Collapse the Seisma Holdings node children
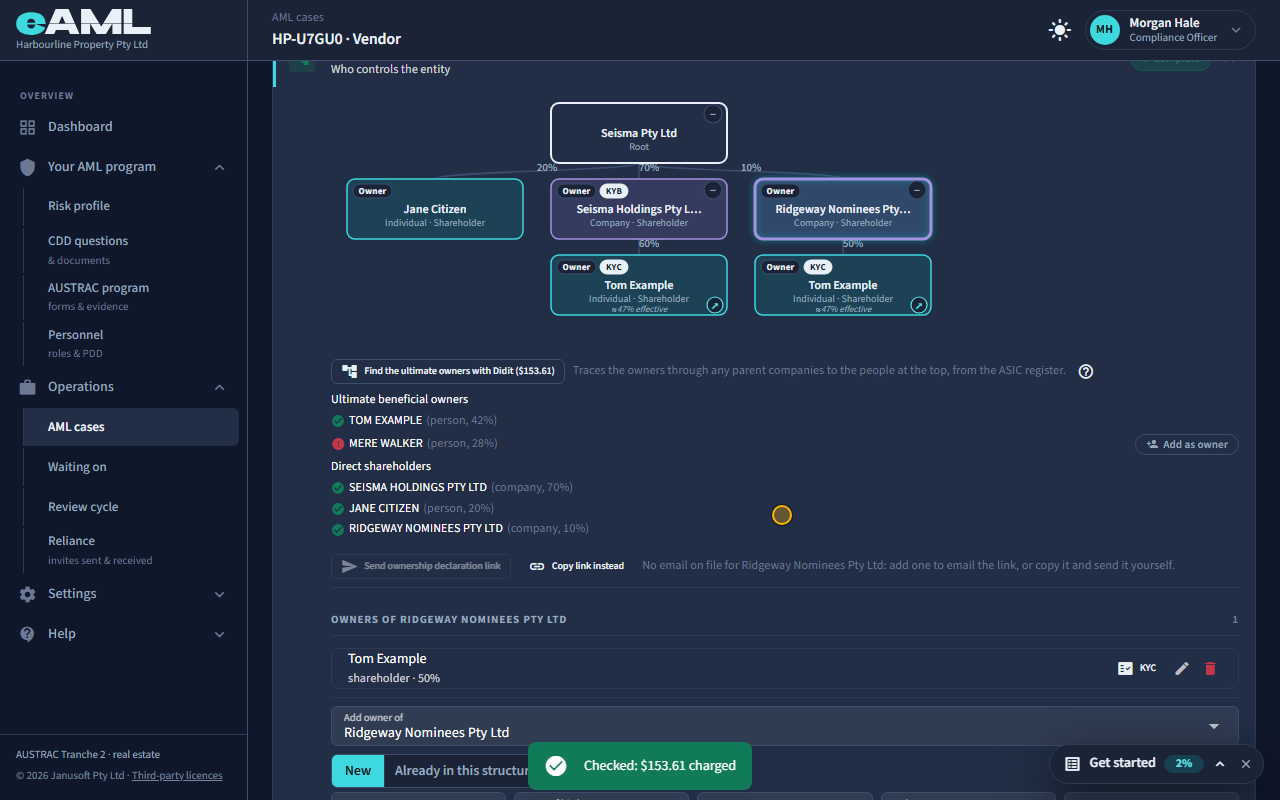Viewport: 1280px width, 800px height. [x=712, y=190]
